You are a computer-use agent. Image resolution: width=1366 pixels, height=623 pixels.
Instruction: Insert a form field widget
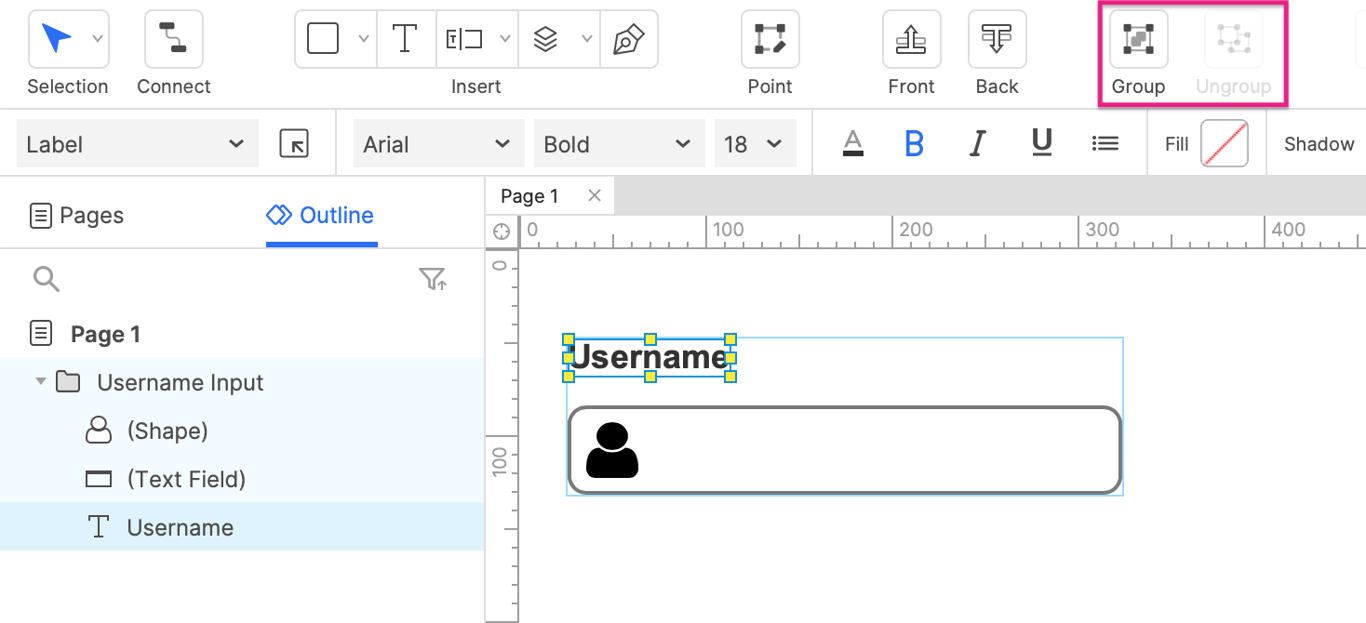(x=465, y=39)
